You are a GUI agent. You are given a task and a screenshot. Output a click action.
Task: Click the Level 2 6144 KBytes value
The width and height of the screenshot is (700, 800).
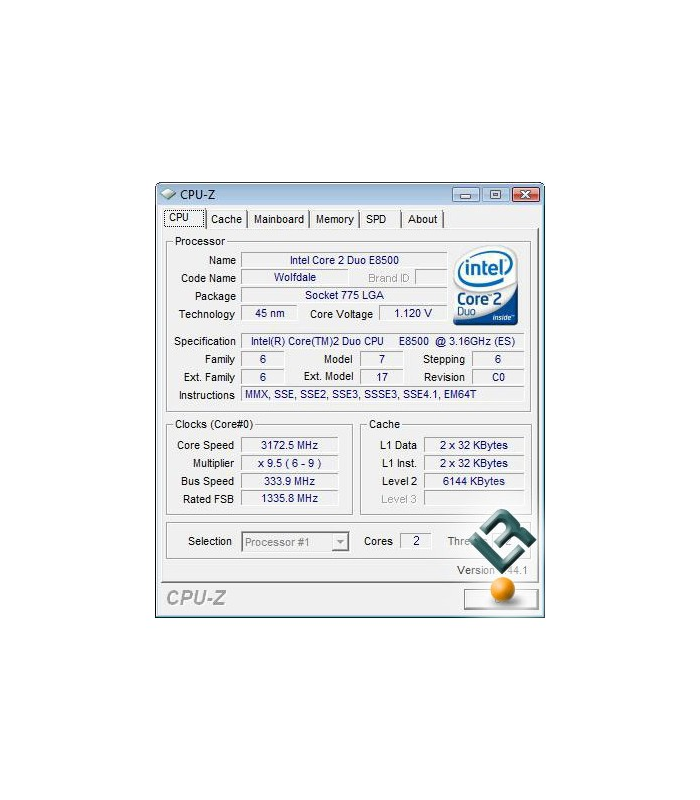point(474,481)
